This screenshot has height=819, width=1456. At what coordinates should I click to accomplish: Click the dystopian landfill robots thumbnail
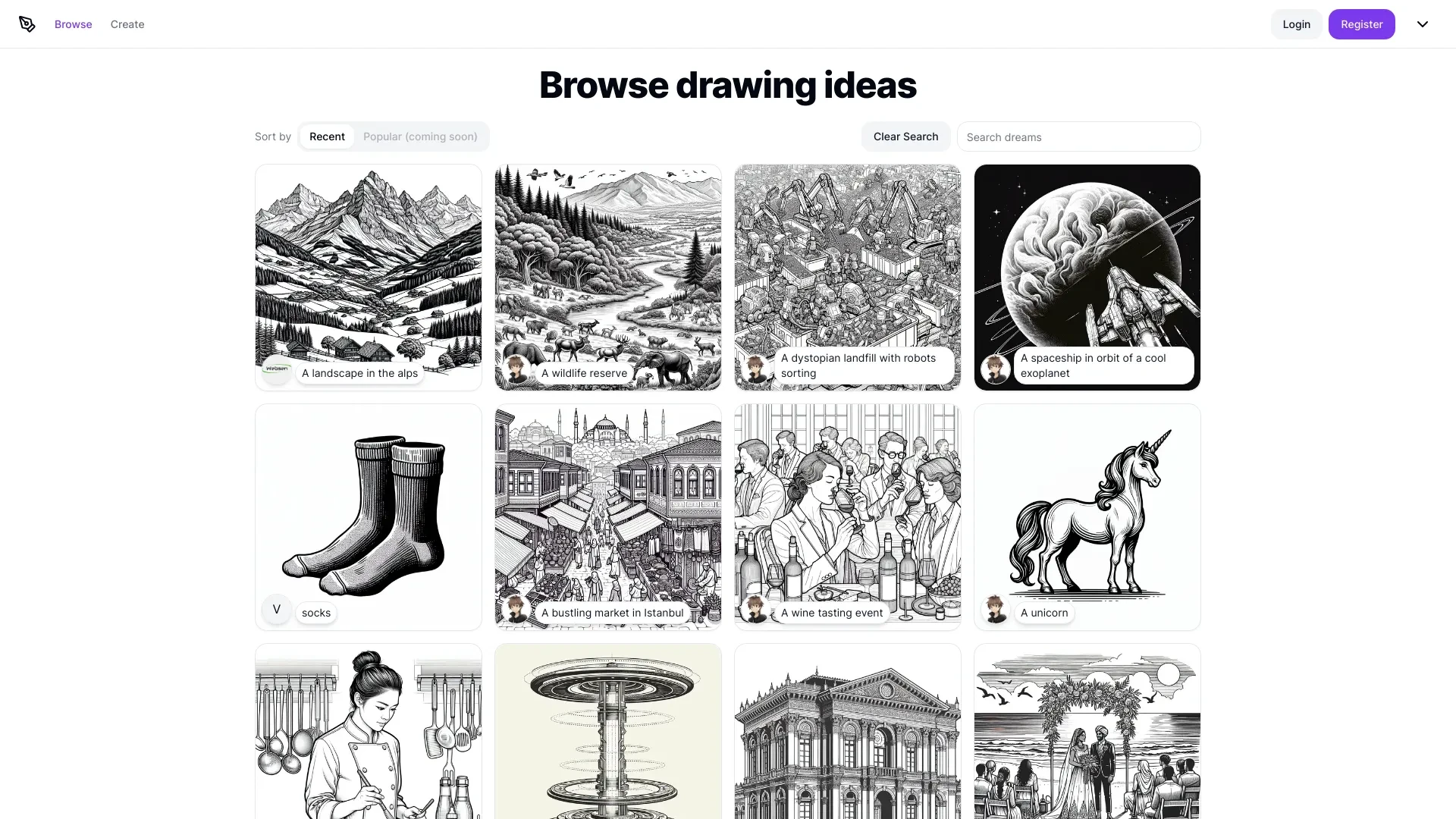847,277
